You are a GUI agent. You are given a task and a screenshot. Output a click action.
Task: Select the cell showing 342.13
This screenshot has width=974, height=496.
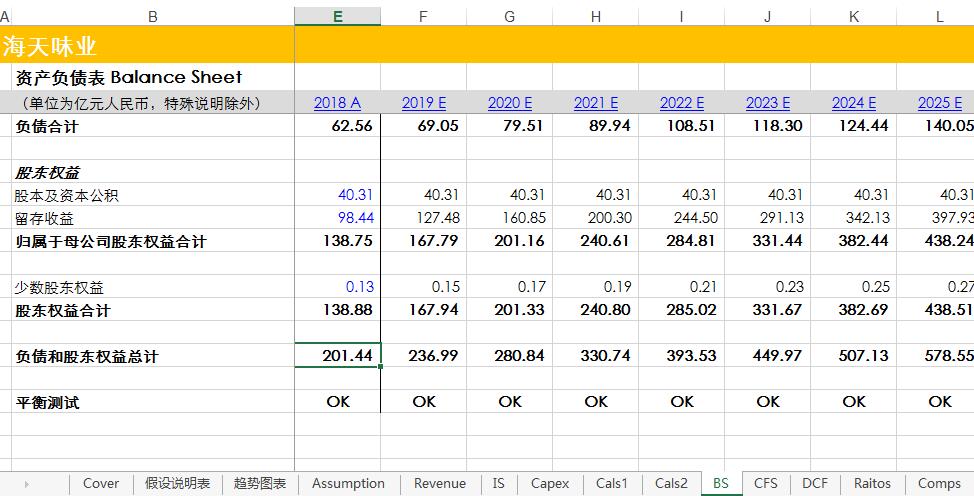click(853, 218)
